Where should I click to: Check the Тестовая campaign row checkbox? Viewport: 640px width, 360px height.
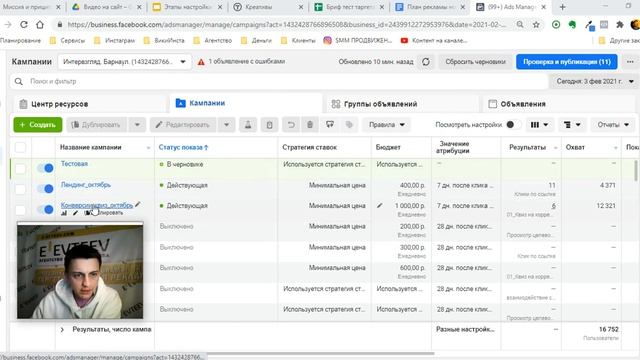tap(20, 168)
